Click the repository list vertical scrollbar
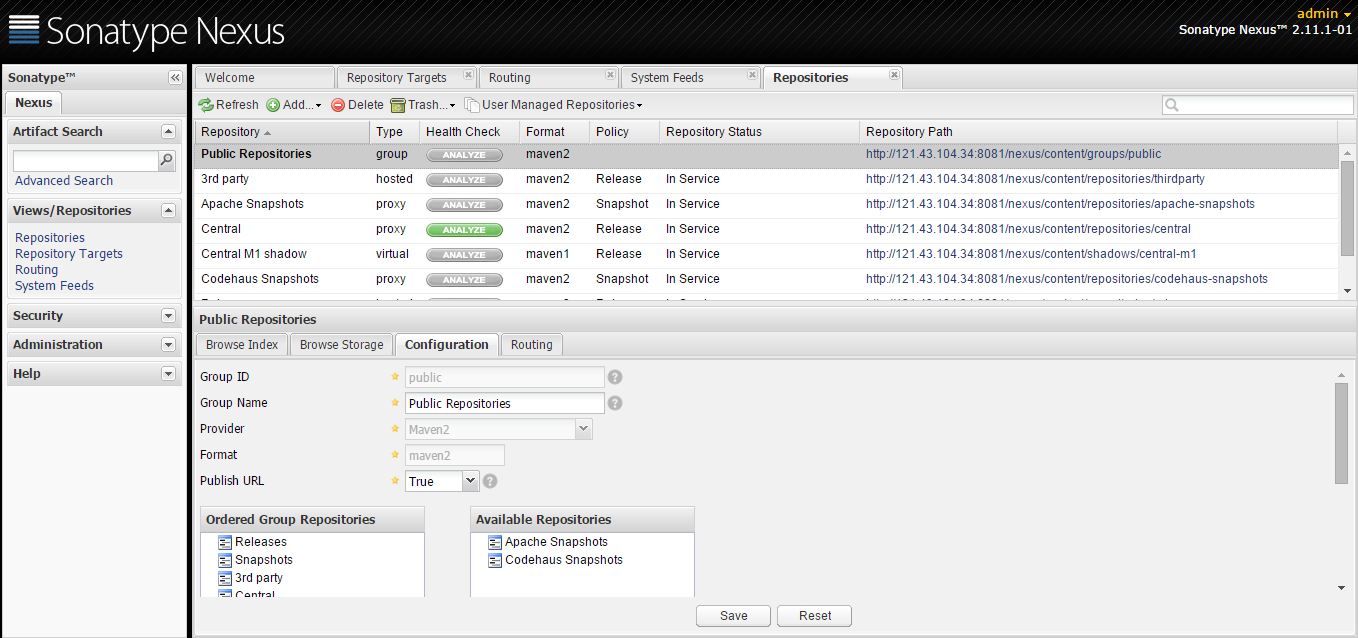 pyautogui.click(x=1347, y=207)
